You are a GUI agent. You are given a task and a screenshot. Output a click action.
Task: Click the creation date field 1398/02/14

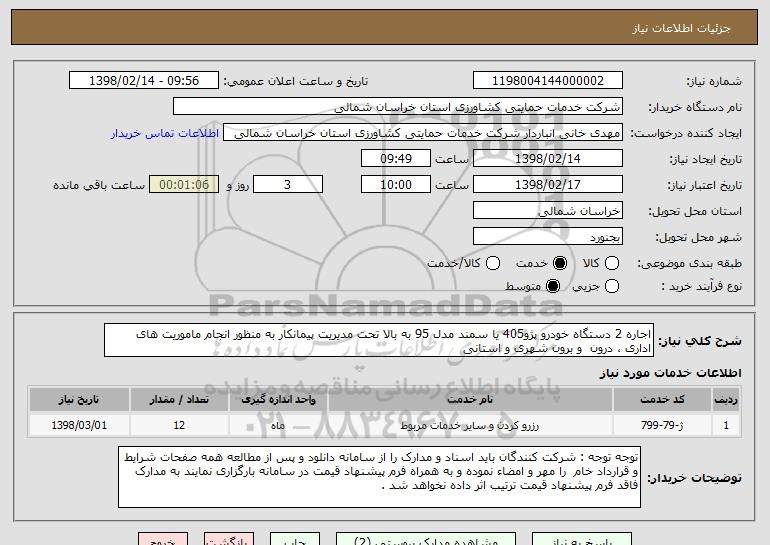point(548,159)
